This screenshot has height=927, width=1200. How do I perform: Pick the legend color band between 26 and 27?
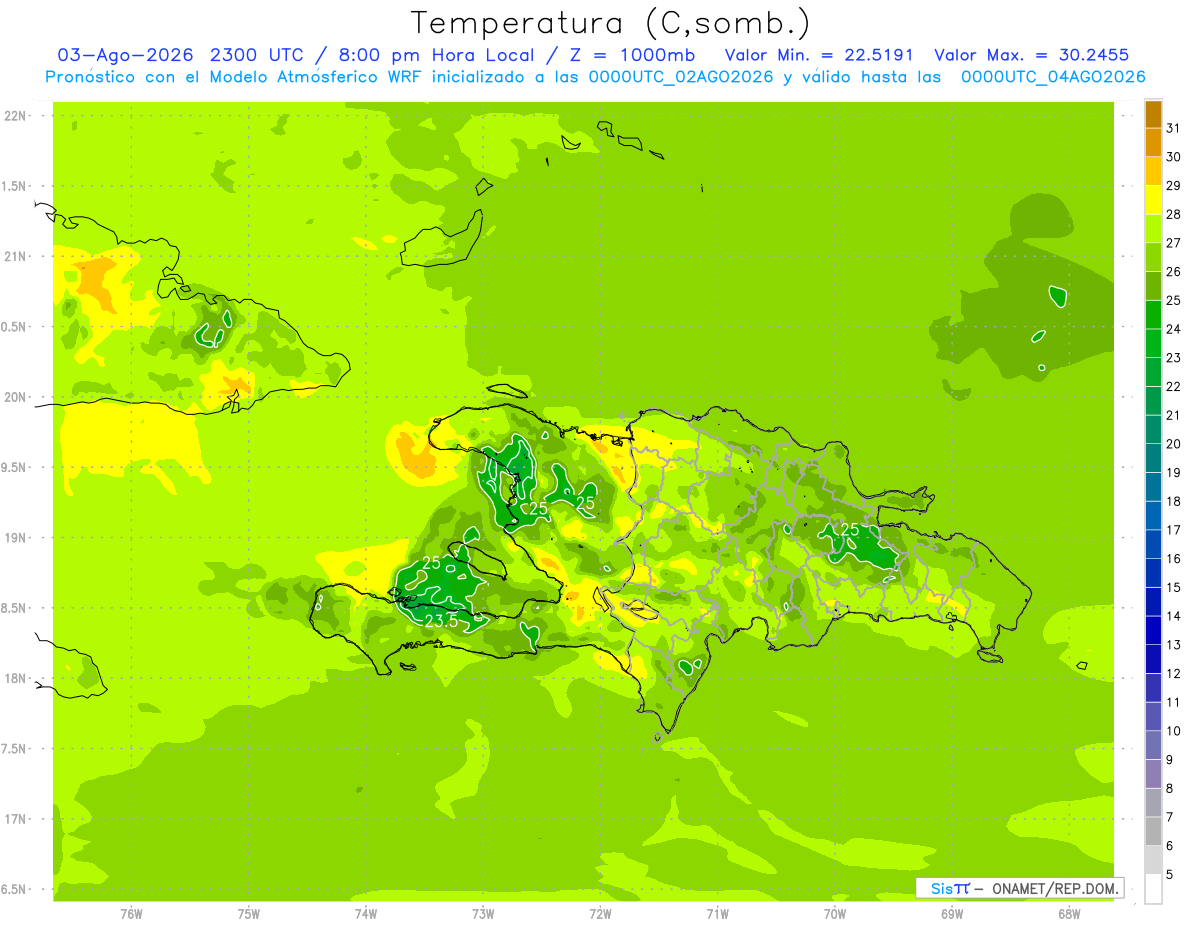pyautogui.click(x=1153, y=257)
